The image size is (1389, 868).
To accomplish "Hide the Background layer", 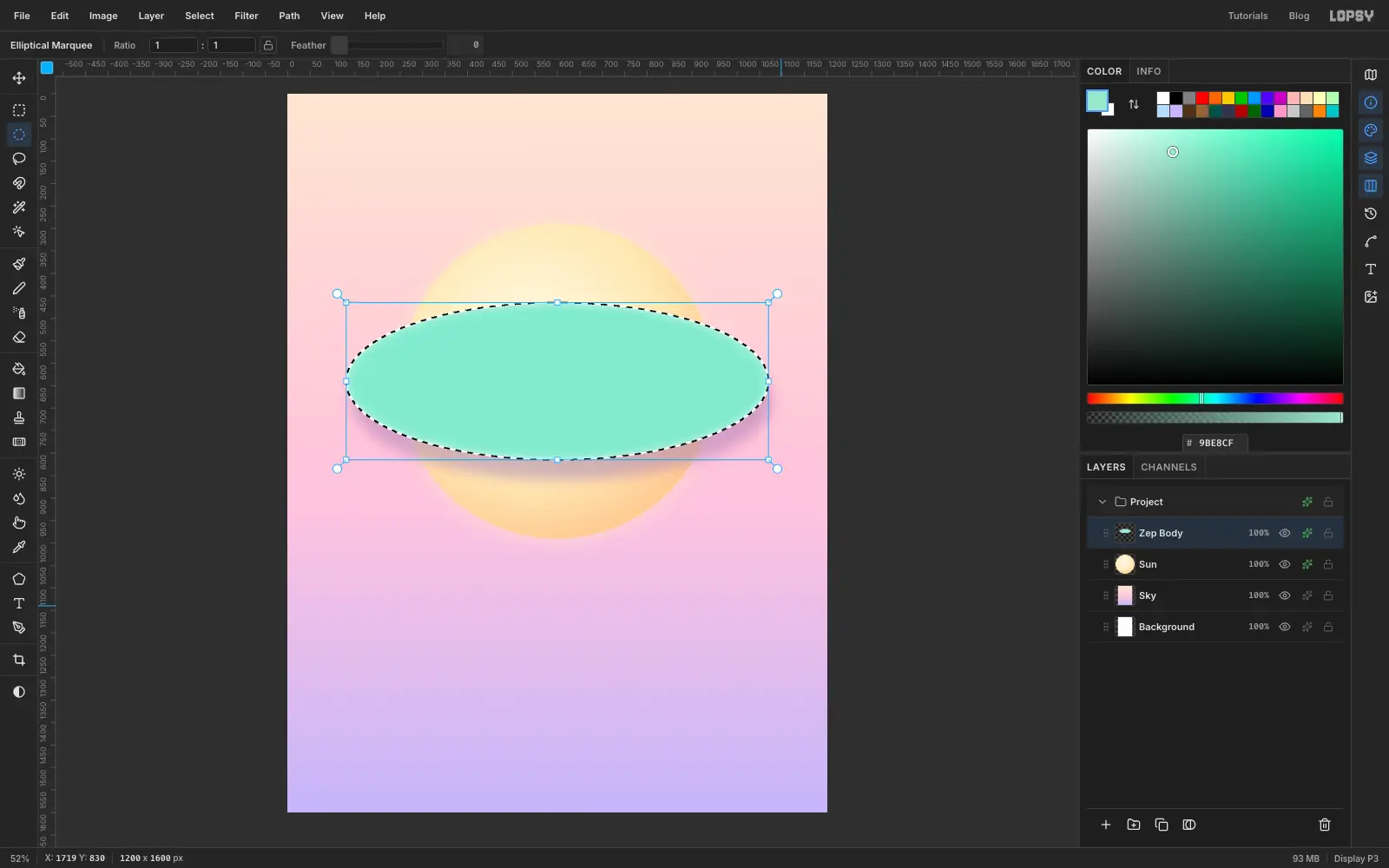I will (1285, 627).
